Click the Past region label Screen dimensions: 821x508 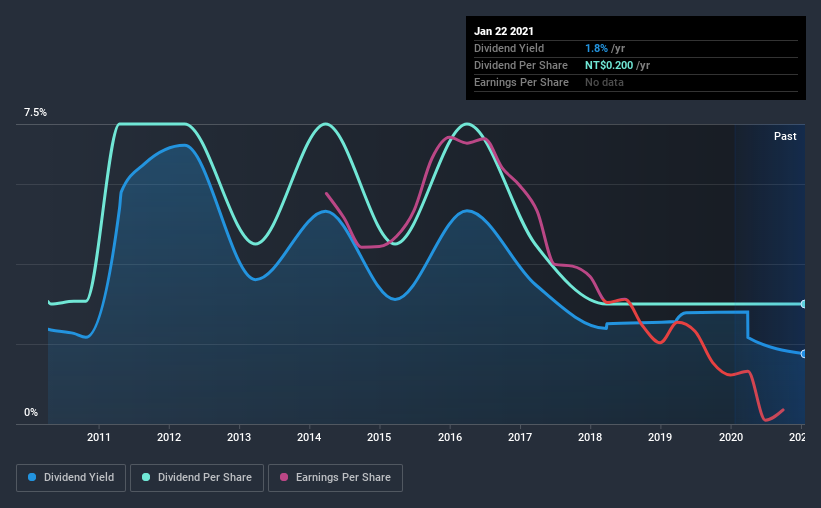point(785,136)
